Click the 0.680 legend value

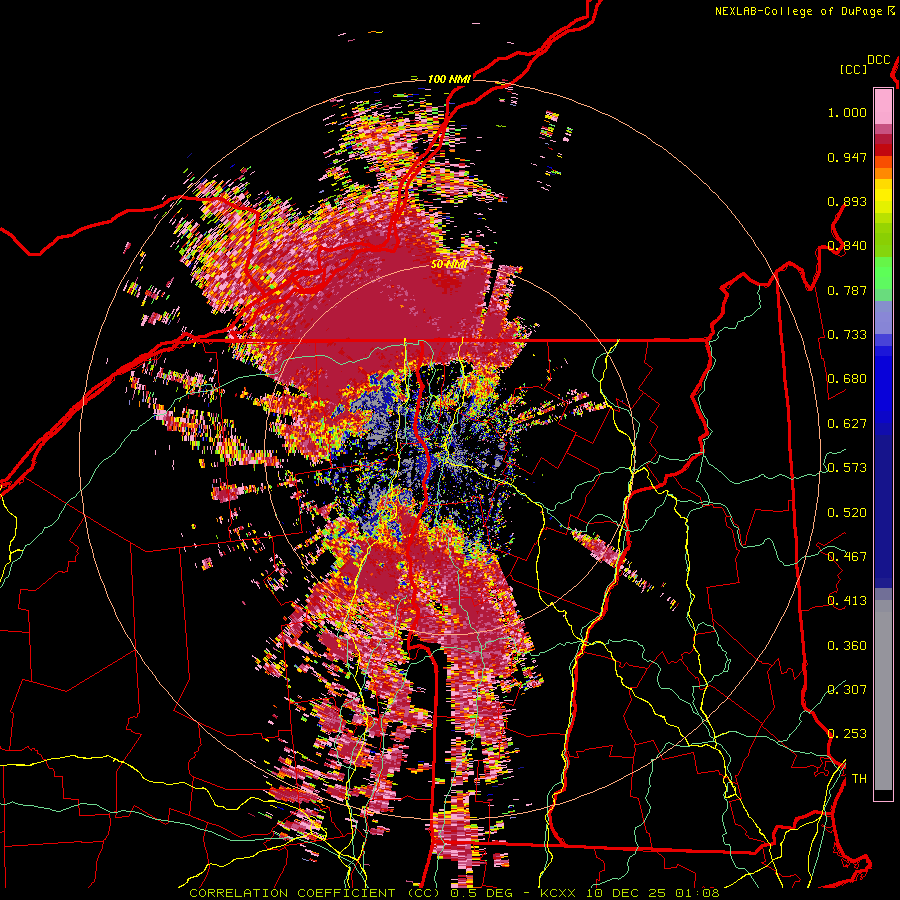pyautogui.click(x=847, y=379)
